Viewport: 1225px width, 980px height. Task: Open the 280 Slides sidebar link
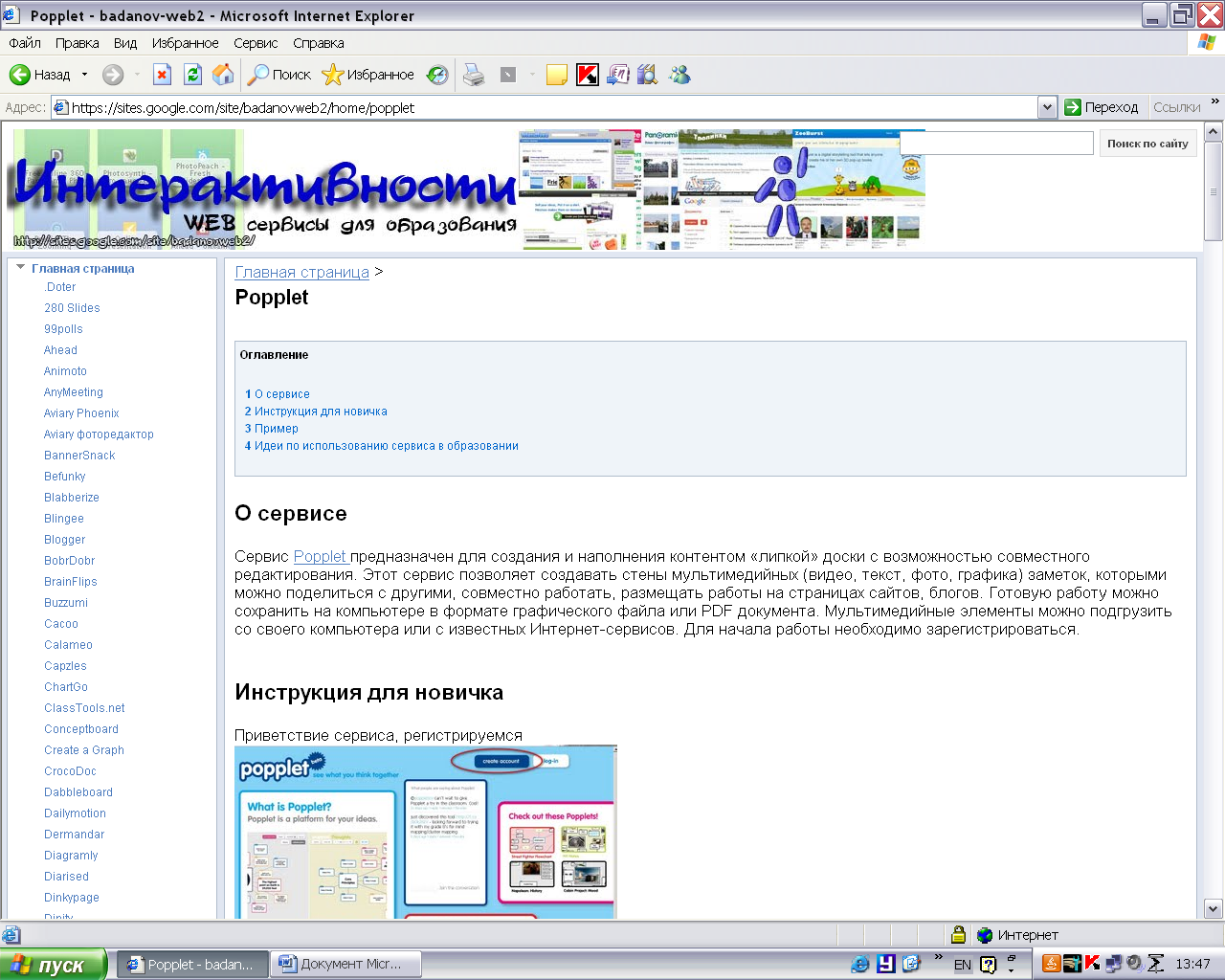(72, 308)
